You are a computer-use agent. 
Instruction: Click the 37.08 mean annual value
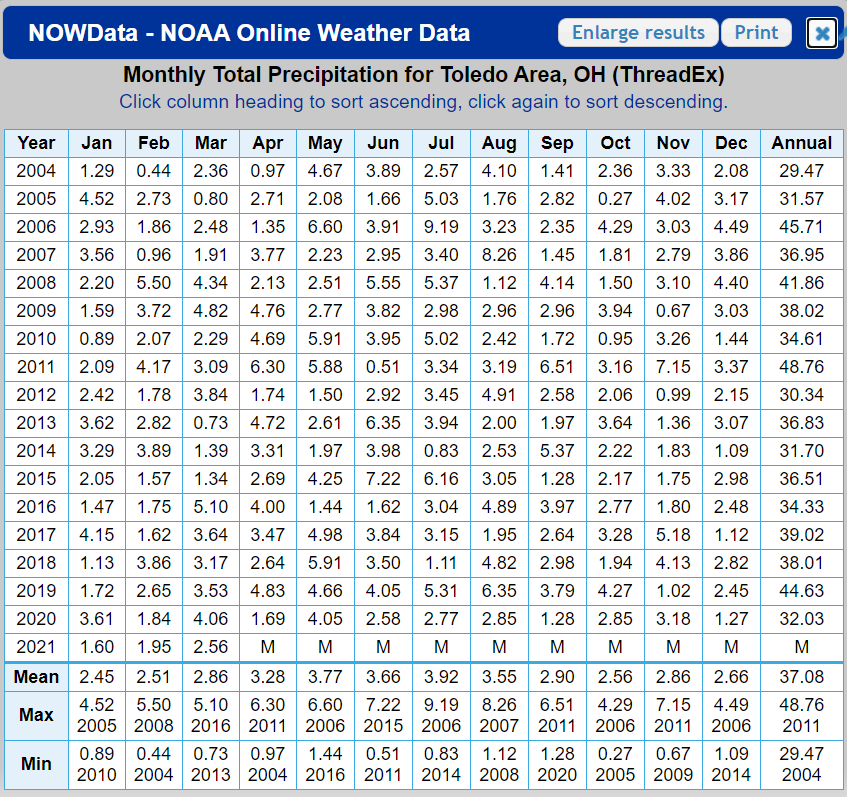point(802,677)
